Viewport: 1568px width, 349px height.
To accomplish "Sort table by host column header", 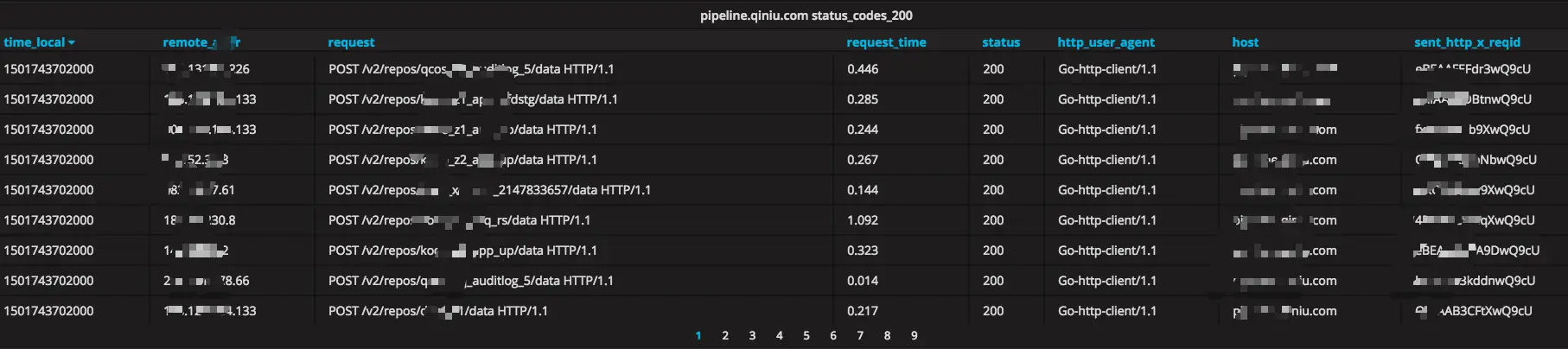I will (1245, 42).
